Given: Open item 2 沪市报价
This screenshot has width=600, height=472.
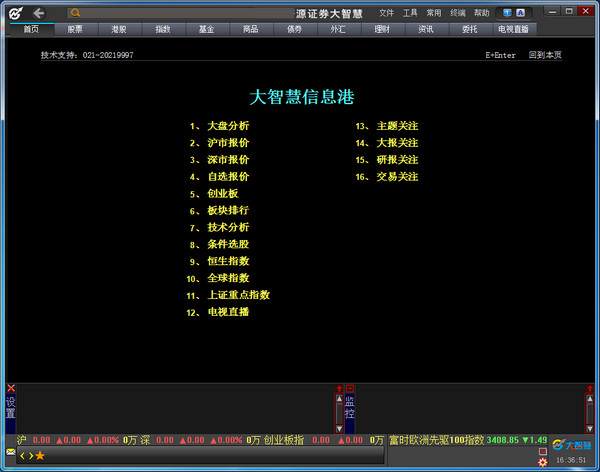Looking at the screenshot, I should pyautogui.click(x=228, y=143).
